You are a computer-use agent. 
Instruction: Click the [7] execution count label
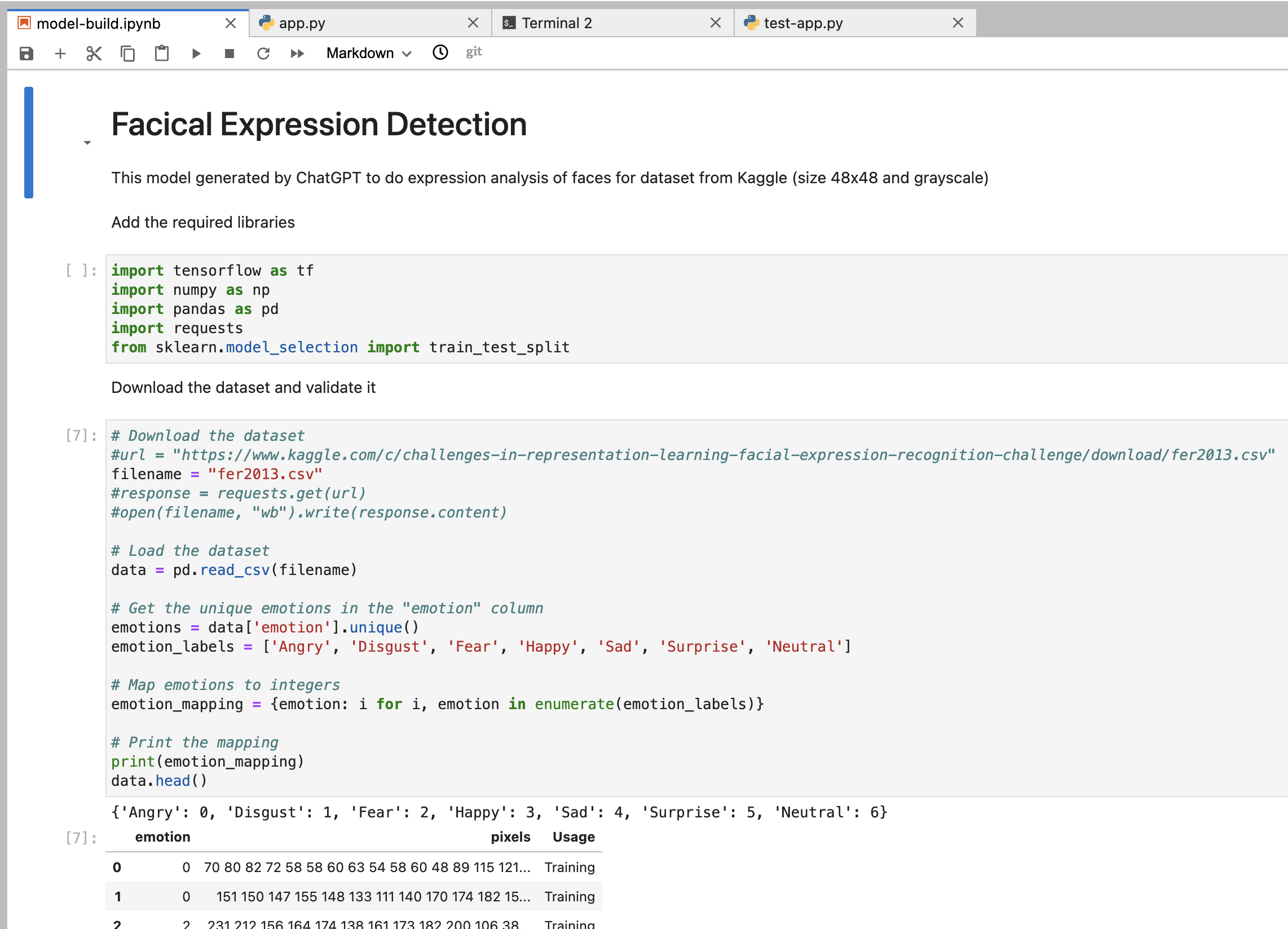[x=78, y=435]
